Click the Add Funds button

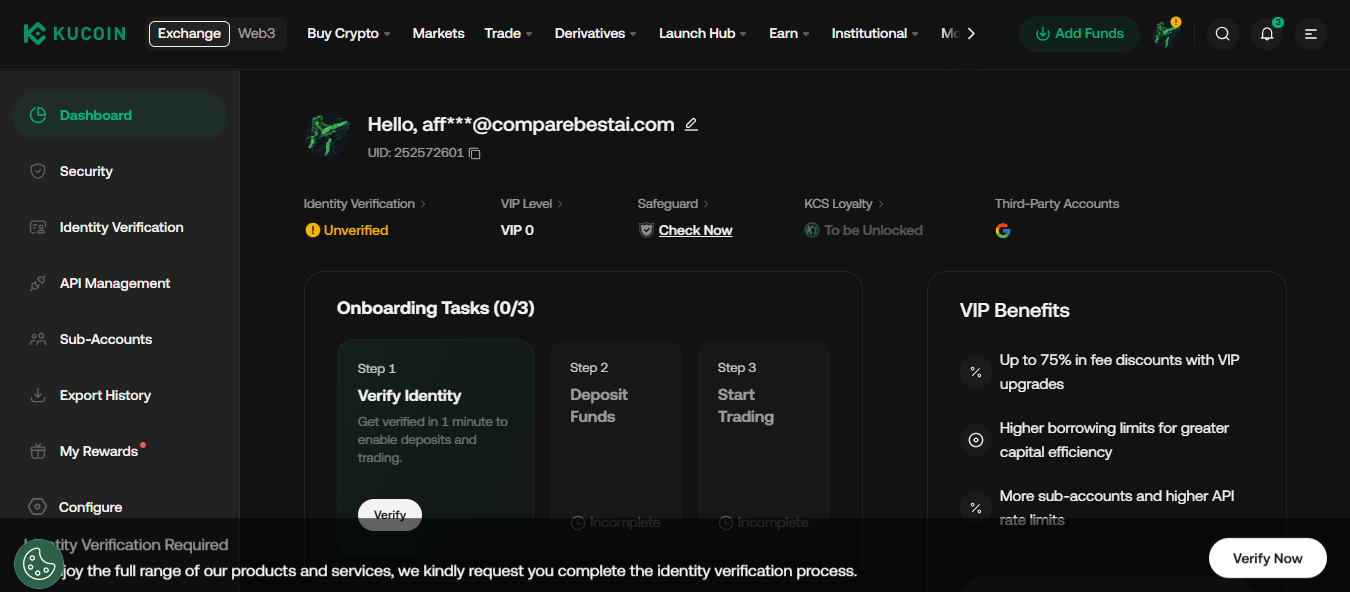tap(1079, 34)
